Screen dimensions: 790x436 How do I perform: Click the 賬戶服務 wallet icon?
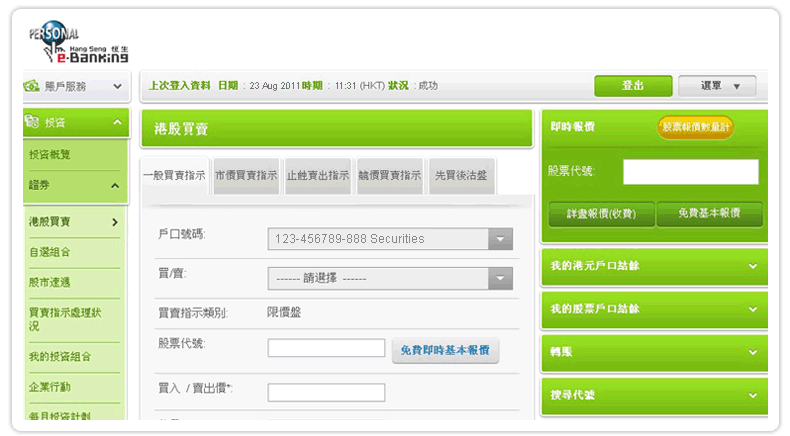33,87
